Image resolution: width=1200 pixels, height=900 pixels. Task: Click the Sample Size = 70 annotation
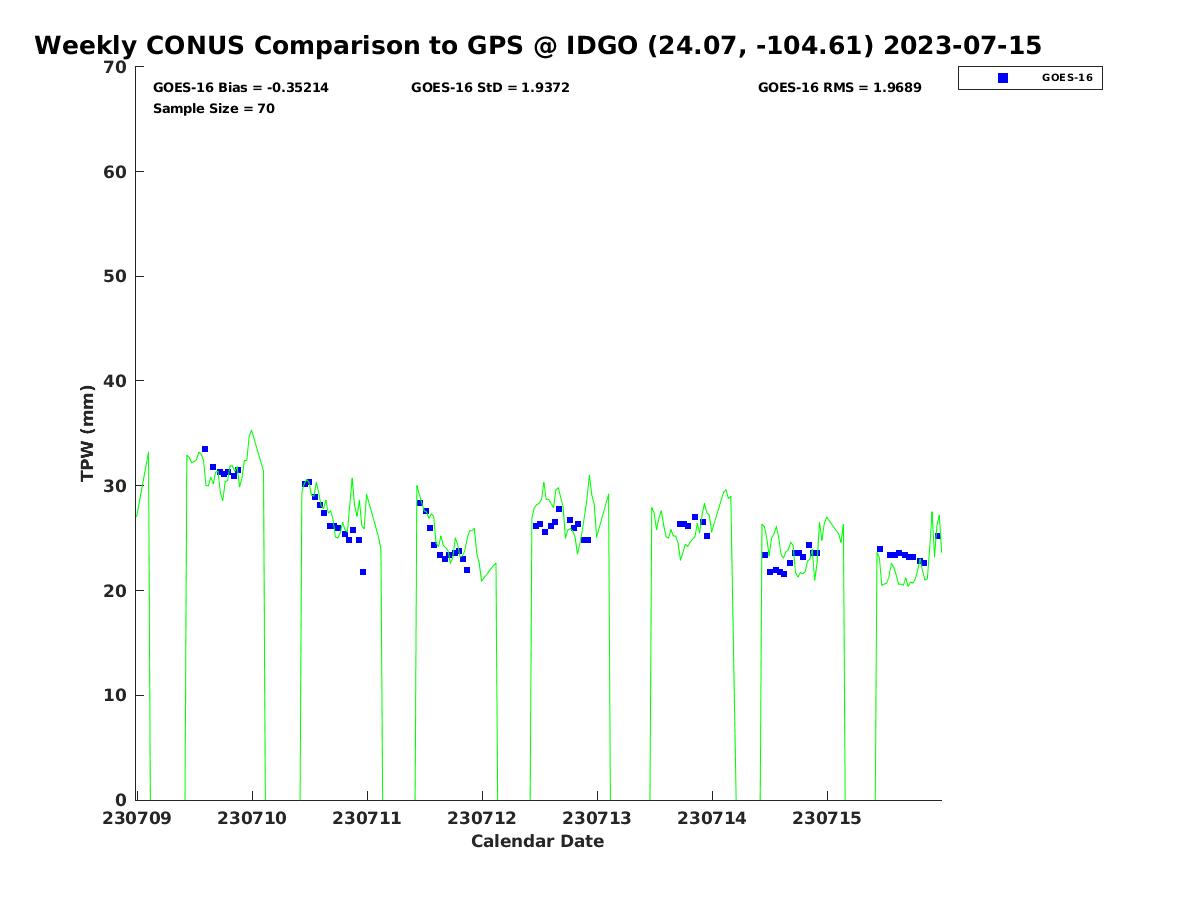pyautogui.click(x=213, y=109)
